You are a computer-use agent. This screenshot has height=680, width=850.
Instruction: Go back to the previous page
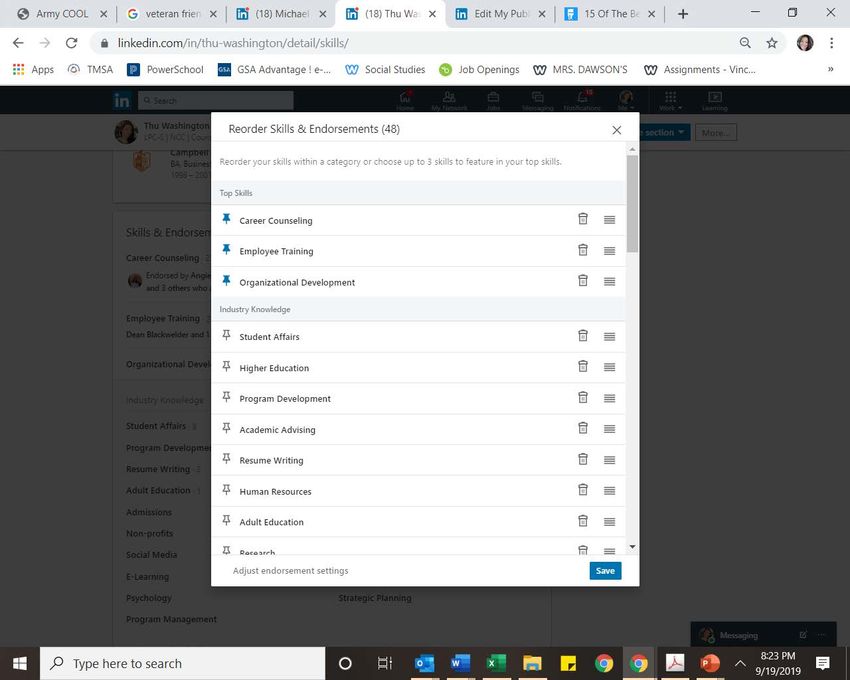[x=18, y=43]
